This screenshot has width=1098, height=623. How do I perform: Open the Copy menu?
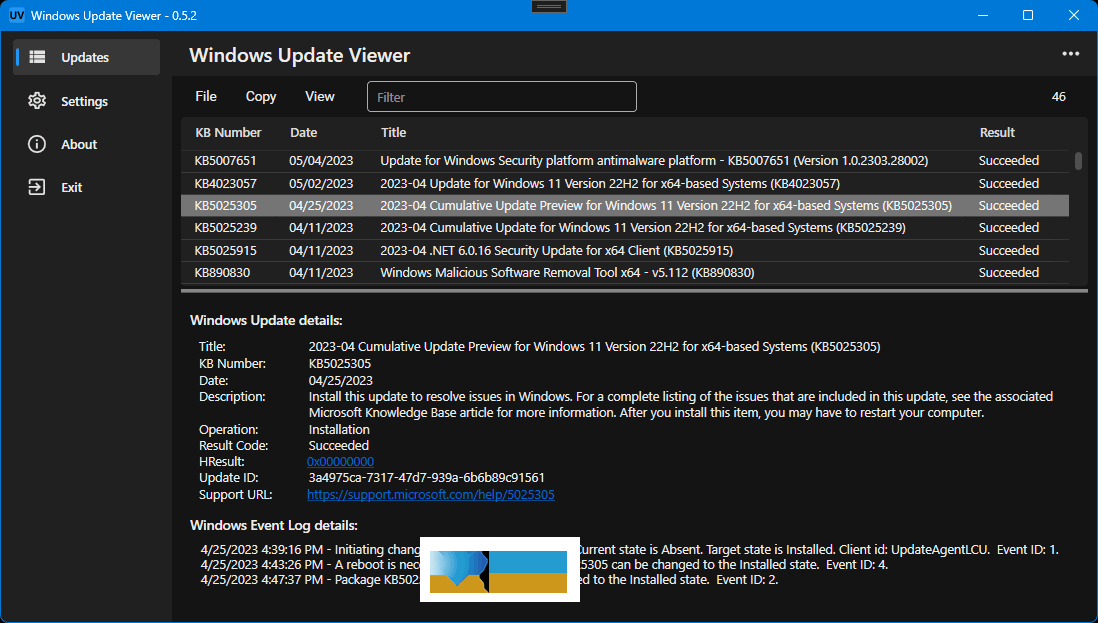pos(260,97)
